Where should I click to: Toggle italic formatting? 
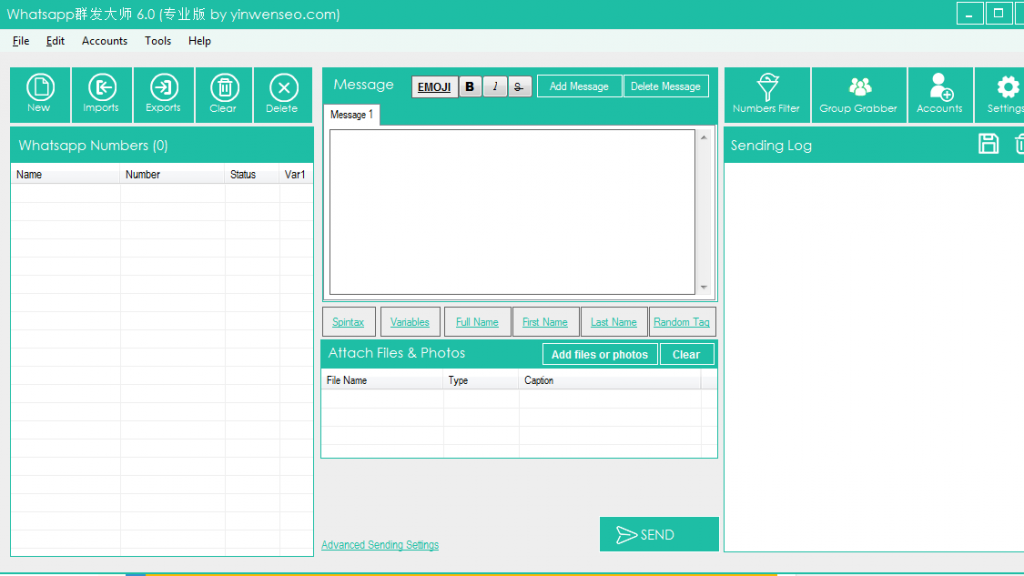pyautogui.click(x=495, y=87)
